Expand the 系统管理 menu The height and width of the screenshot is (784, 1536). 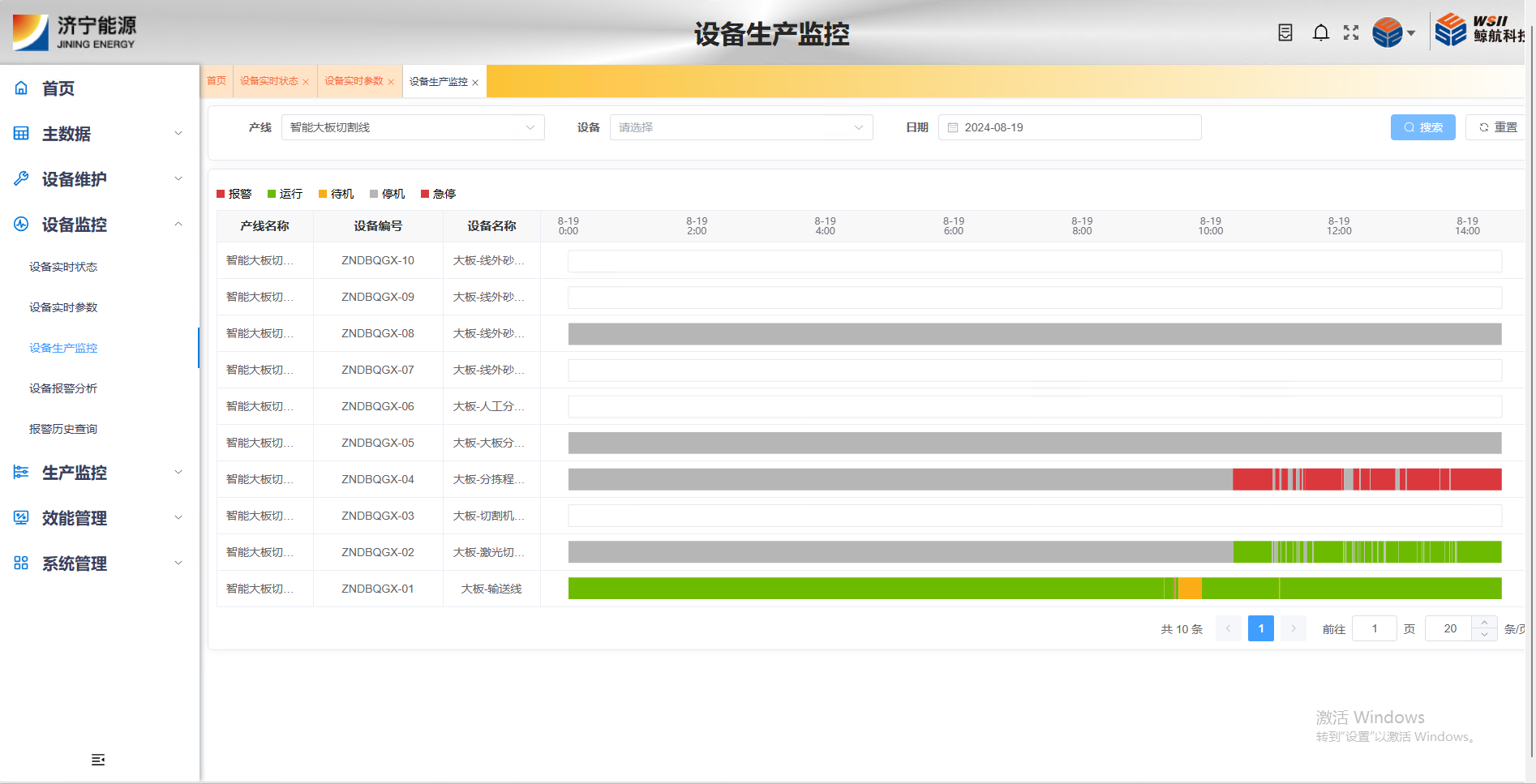[x=178, y=563]
